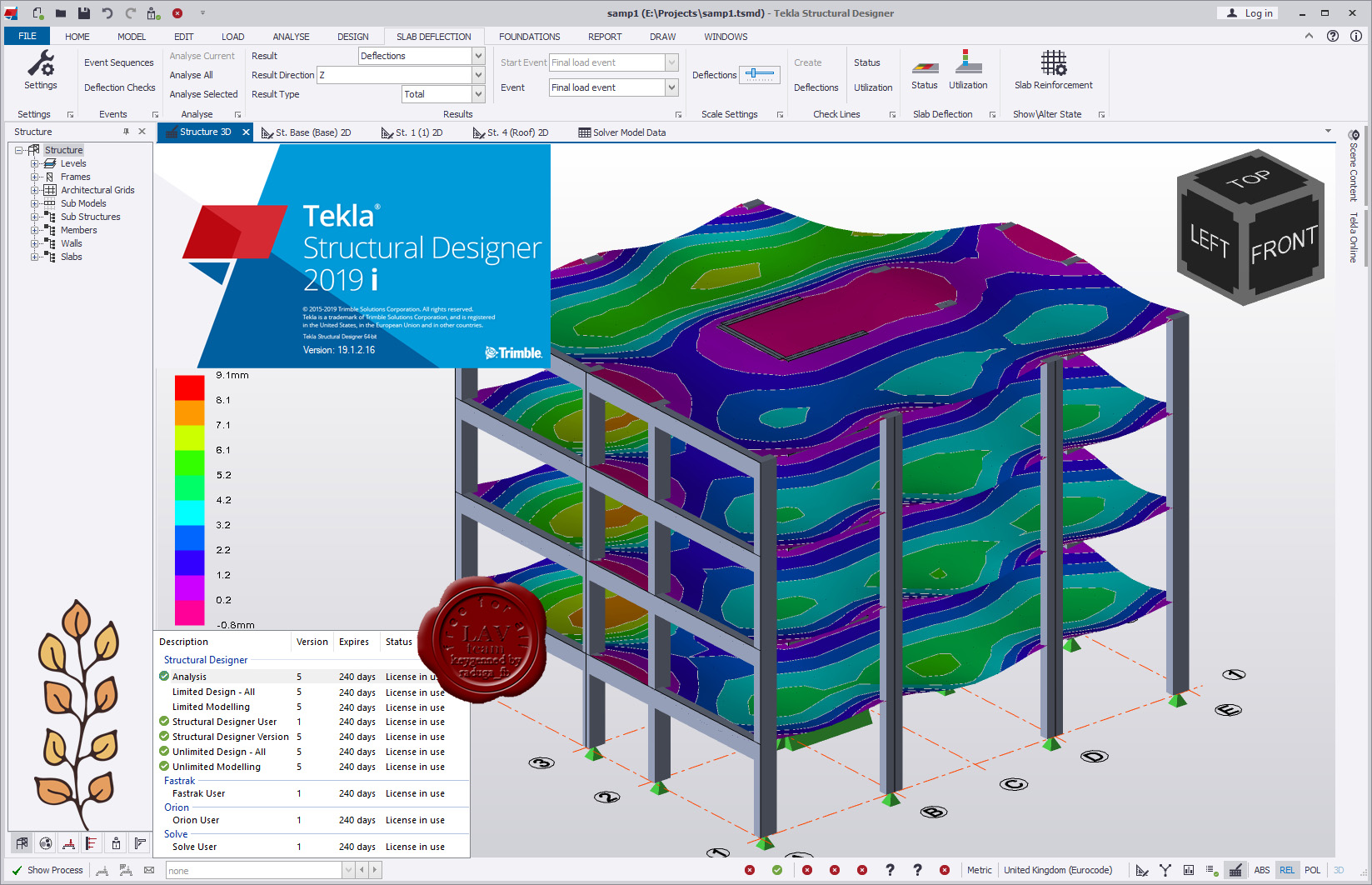Image resolution: width=1372 pixels, height=885 pixels.
Task: Pin the Structure panel
Action: tap(127, 132)
